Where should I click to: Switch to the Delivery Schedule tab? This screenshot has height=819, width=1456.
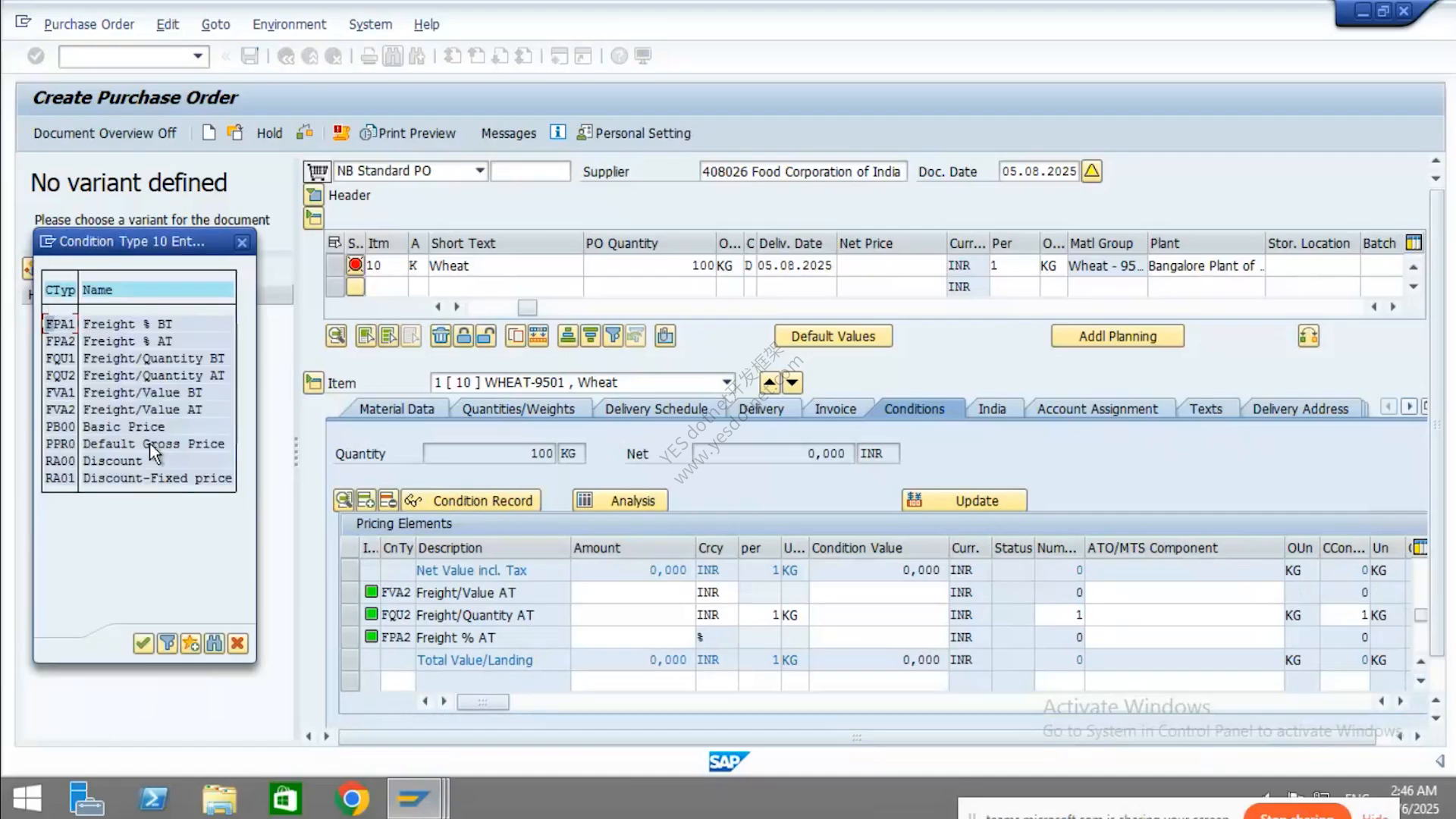[656, 409]
